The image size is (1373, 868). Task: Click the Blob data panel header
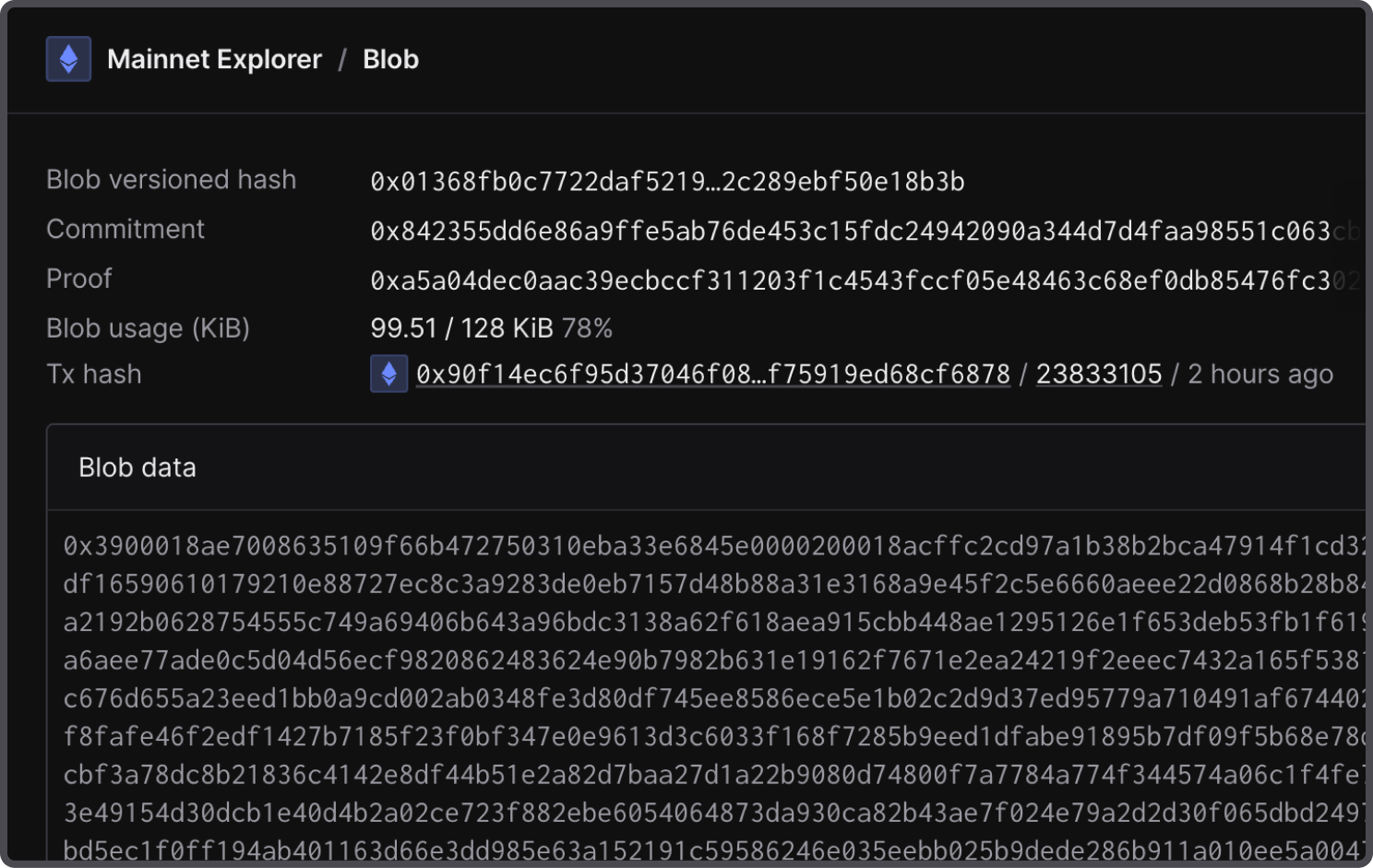tap(137, 468)
